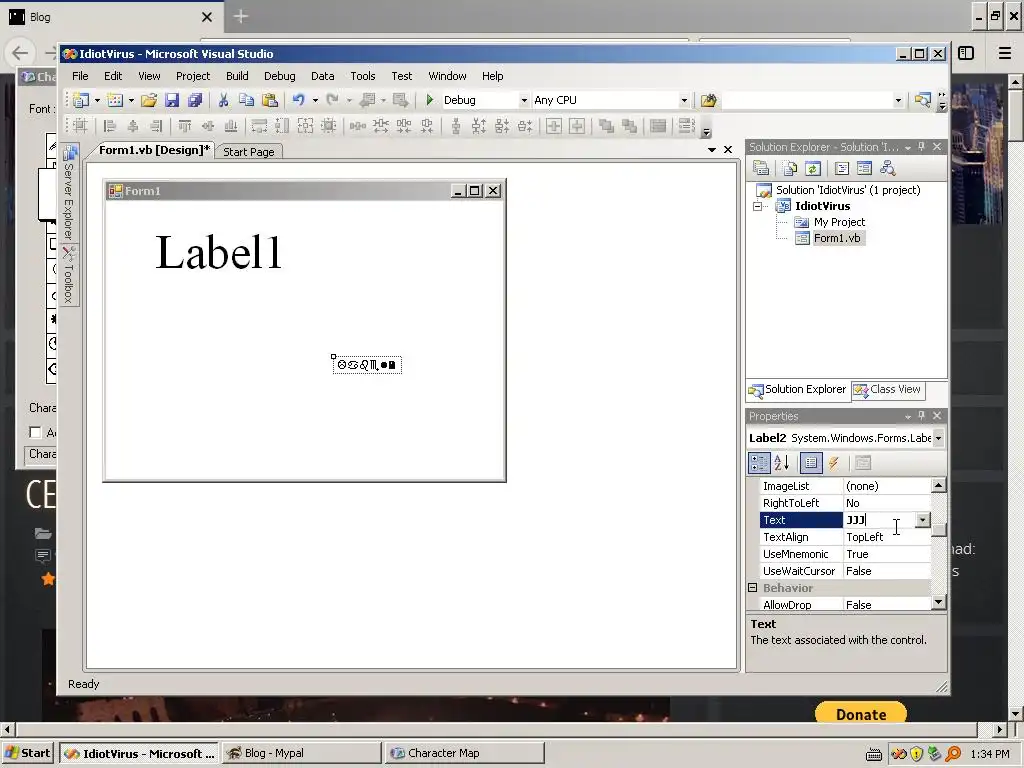
Task: Show properties alphabetically with A-Z icon
Action: 782,463
